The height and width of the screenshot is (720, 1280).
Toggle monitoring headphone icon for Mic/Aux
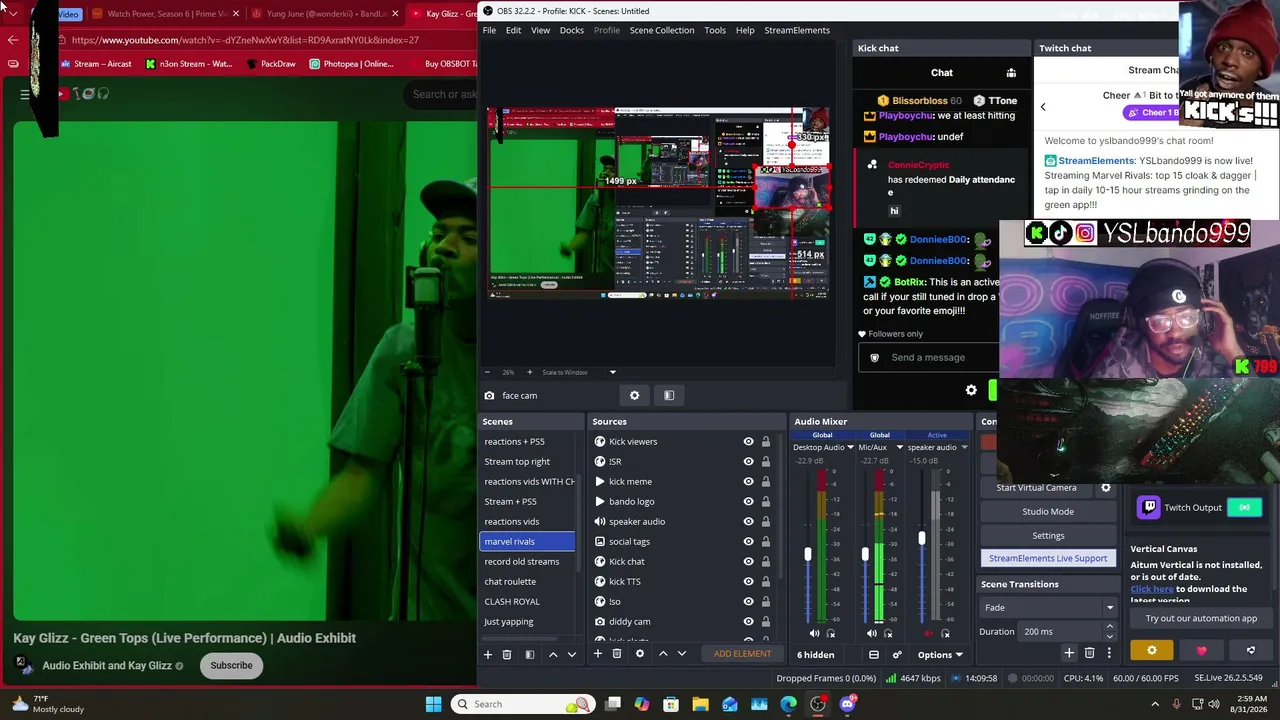888,633
